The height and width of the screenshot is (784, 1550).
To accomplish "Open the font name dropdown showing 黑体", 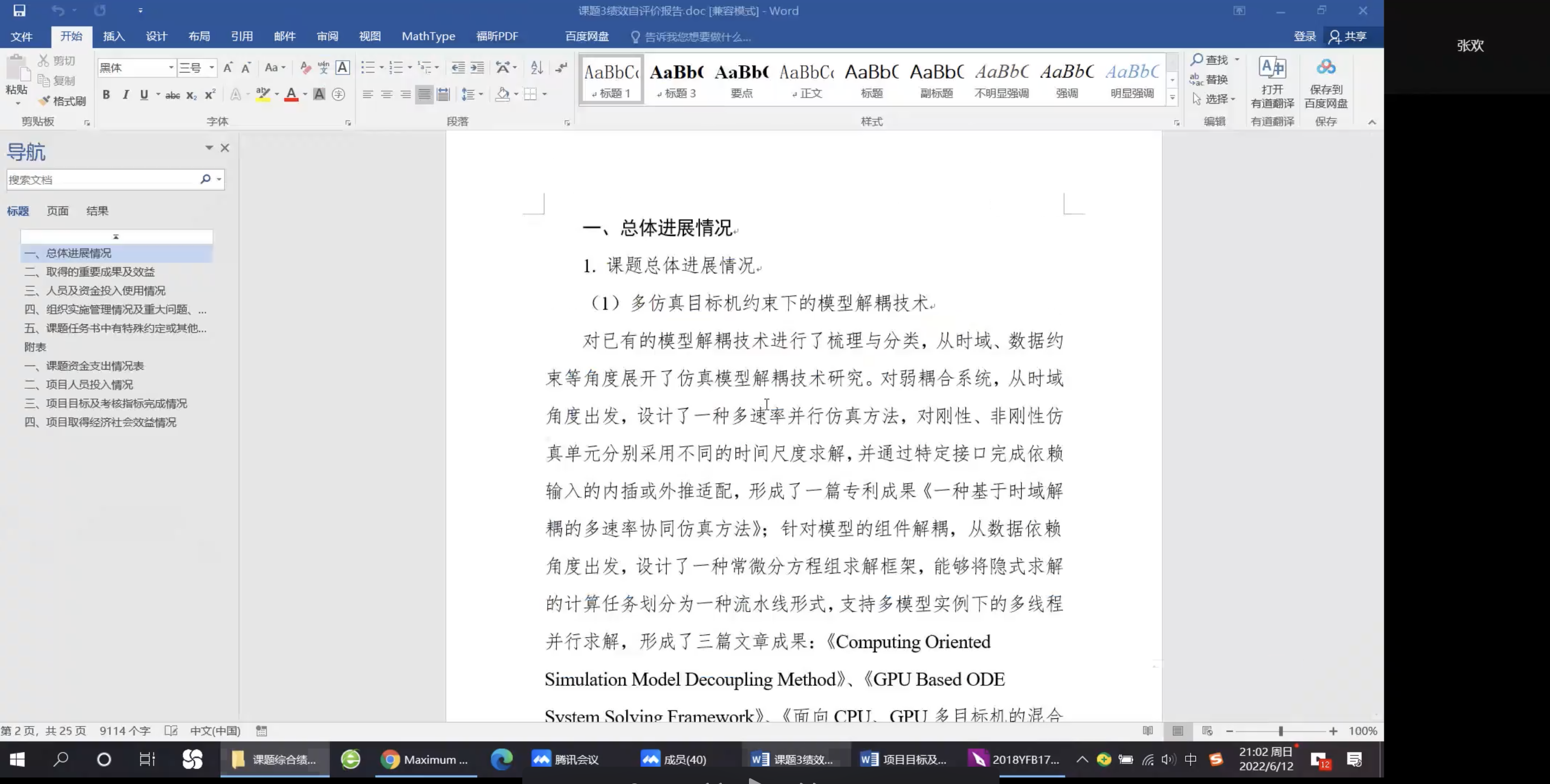I will point(171,67).
